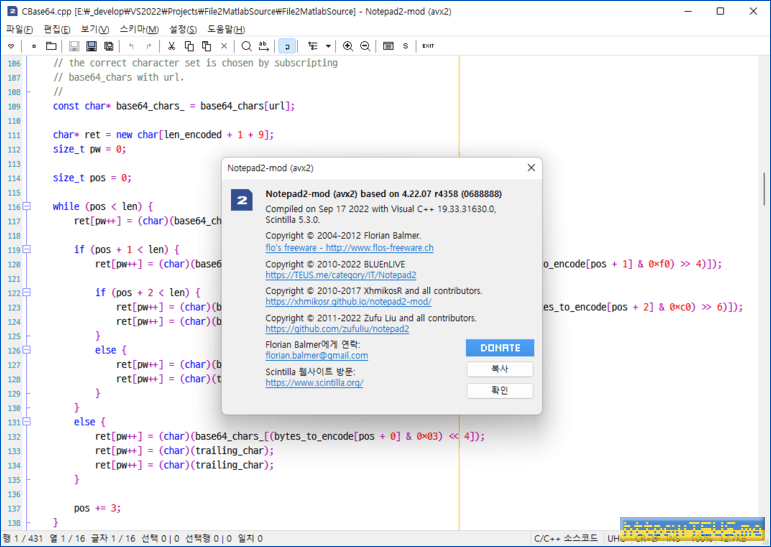Screen dimensions: 771x547
Task: Close the About dialog with X
Action: point(531,168)
